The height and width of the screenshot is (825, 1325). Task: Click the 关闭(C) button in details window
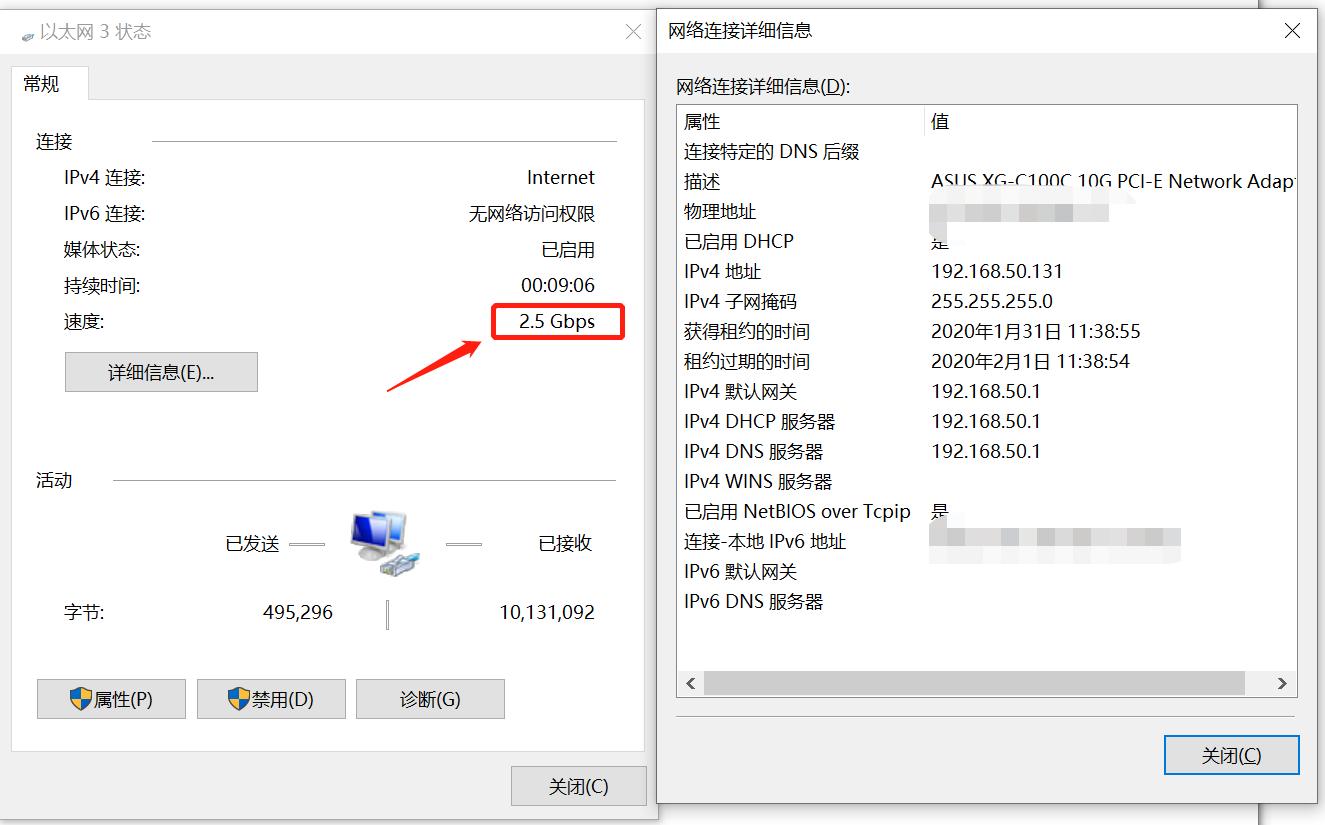coord(1231,755)
